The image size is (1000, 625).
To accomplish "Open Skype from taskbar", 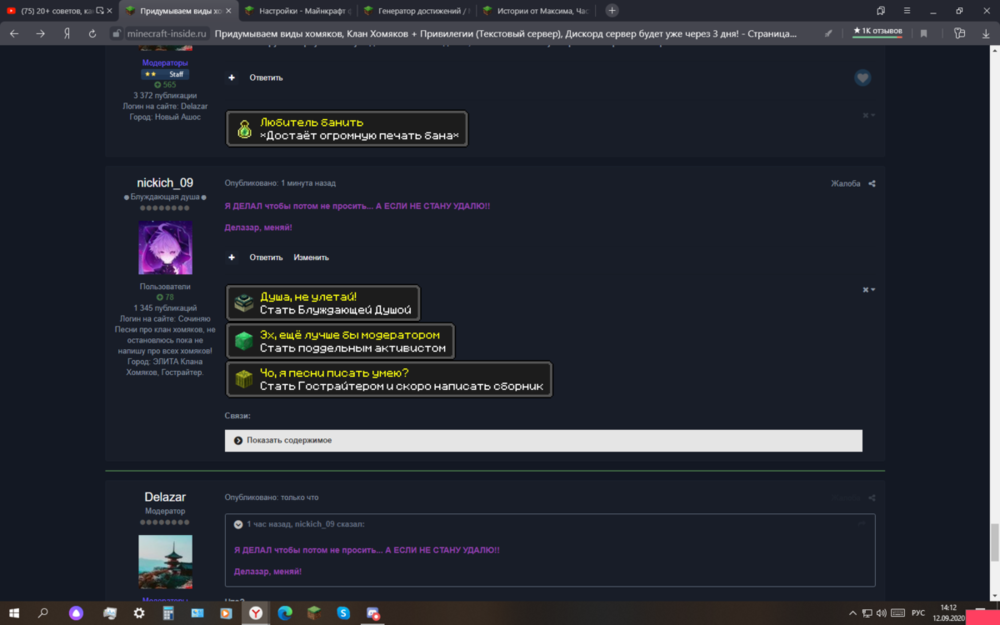I will tap(343, 613).
